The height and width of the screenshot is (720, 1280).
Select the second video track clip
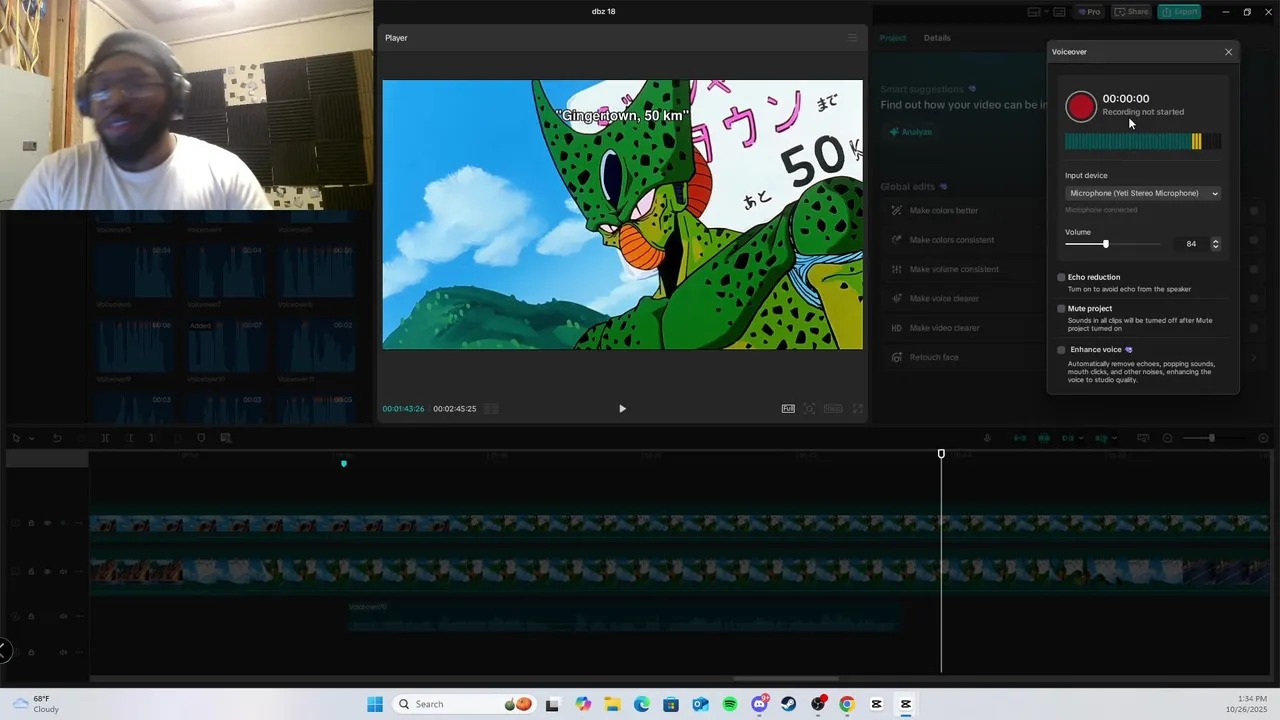[x=679, y=571]
